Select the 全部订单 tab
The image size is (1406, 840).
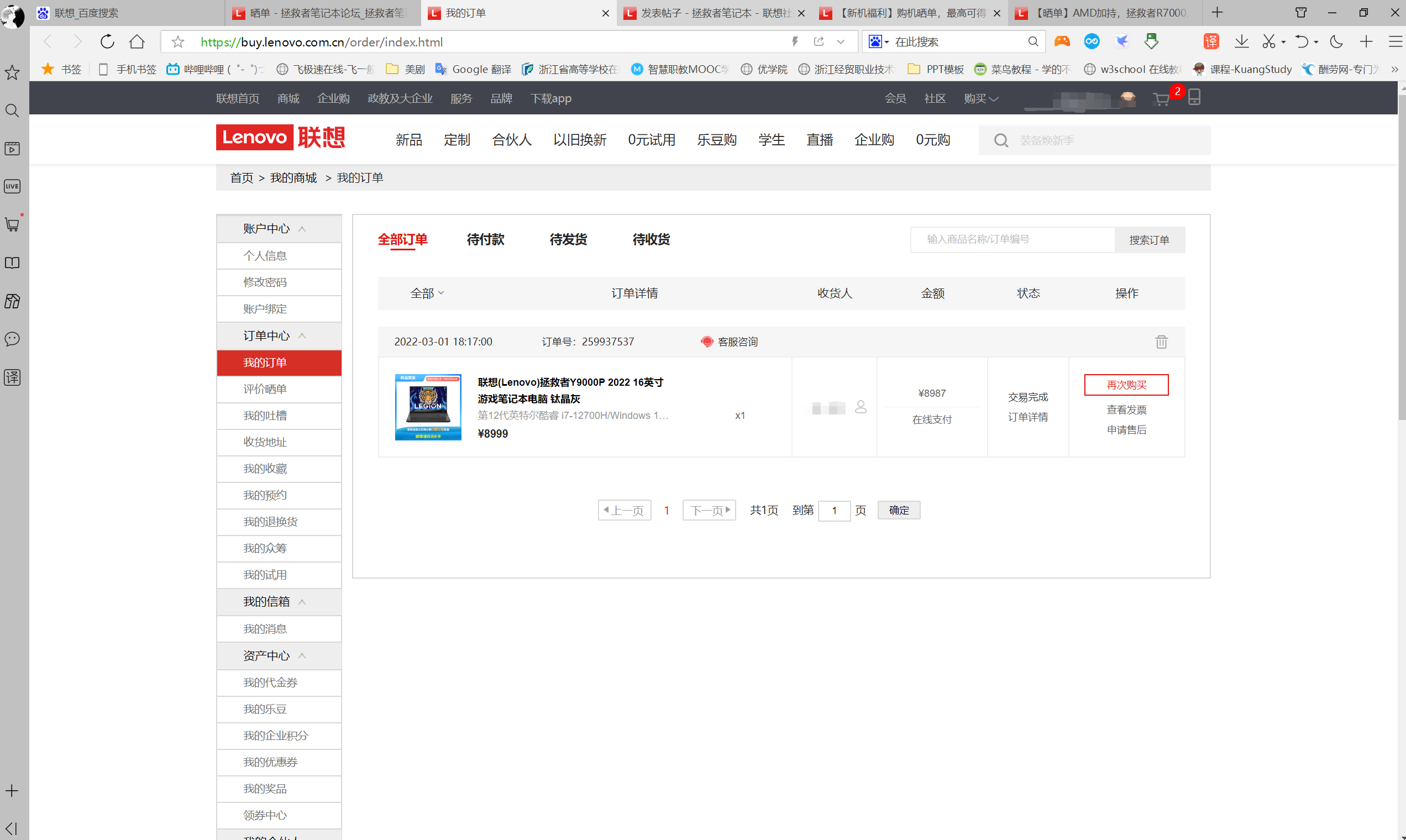(x=402, y=239)
